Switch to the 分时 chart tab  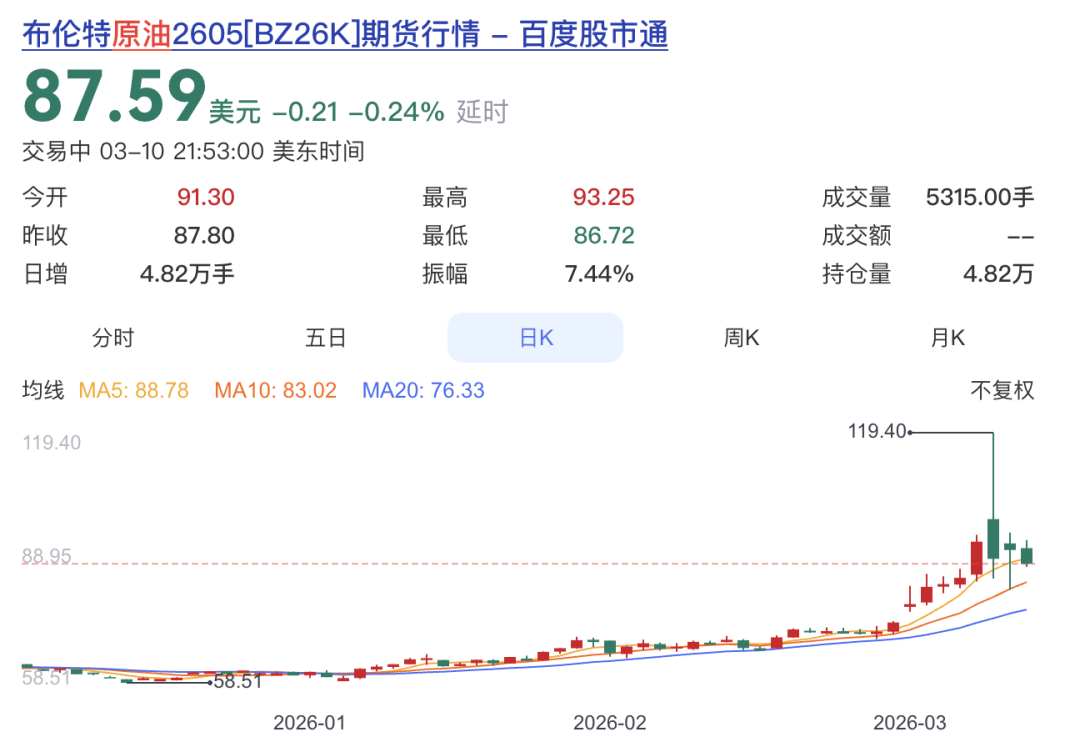pos(113,338)
